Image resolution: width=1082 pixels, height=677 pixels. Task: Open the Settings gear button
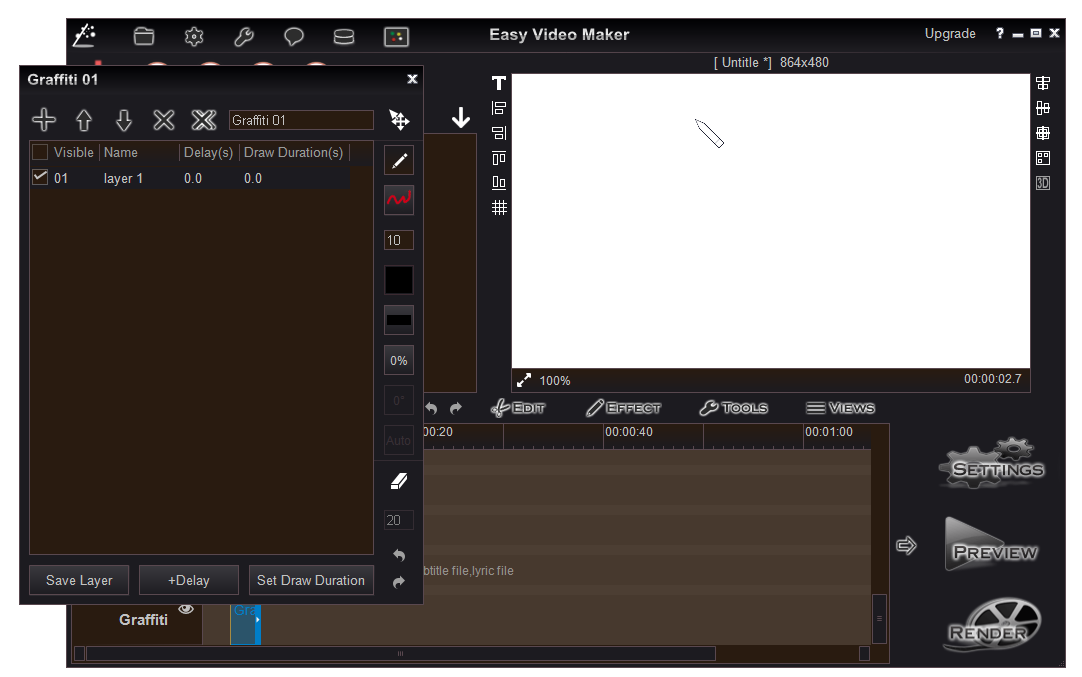(992, 463)
